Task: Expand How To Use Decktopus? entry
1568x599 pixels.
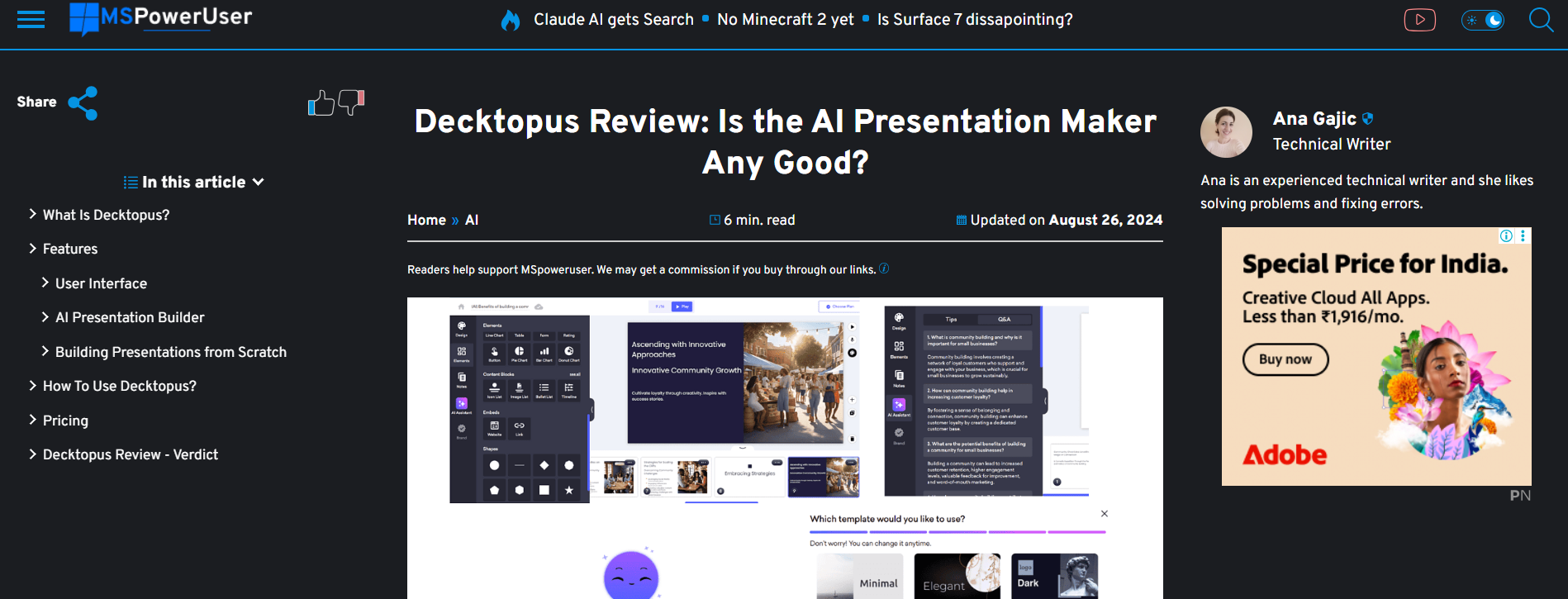Action: [x=33, y=385]
